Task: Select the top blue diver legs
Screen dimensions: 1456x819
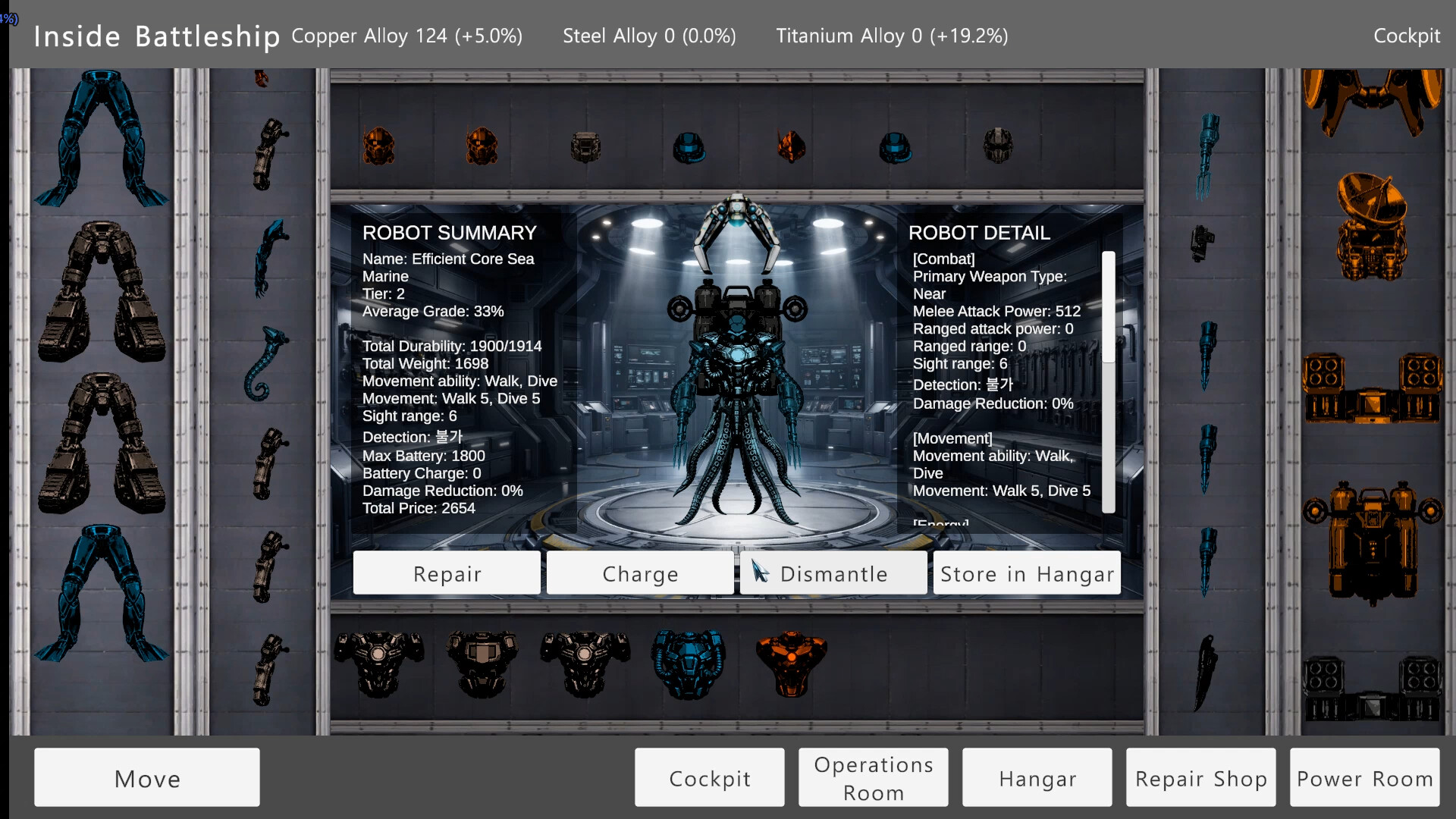Action: tap(101, 138)
